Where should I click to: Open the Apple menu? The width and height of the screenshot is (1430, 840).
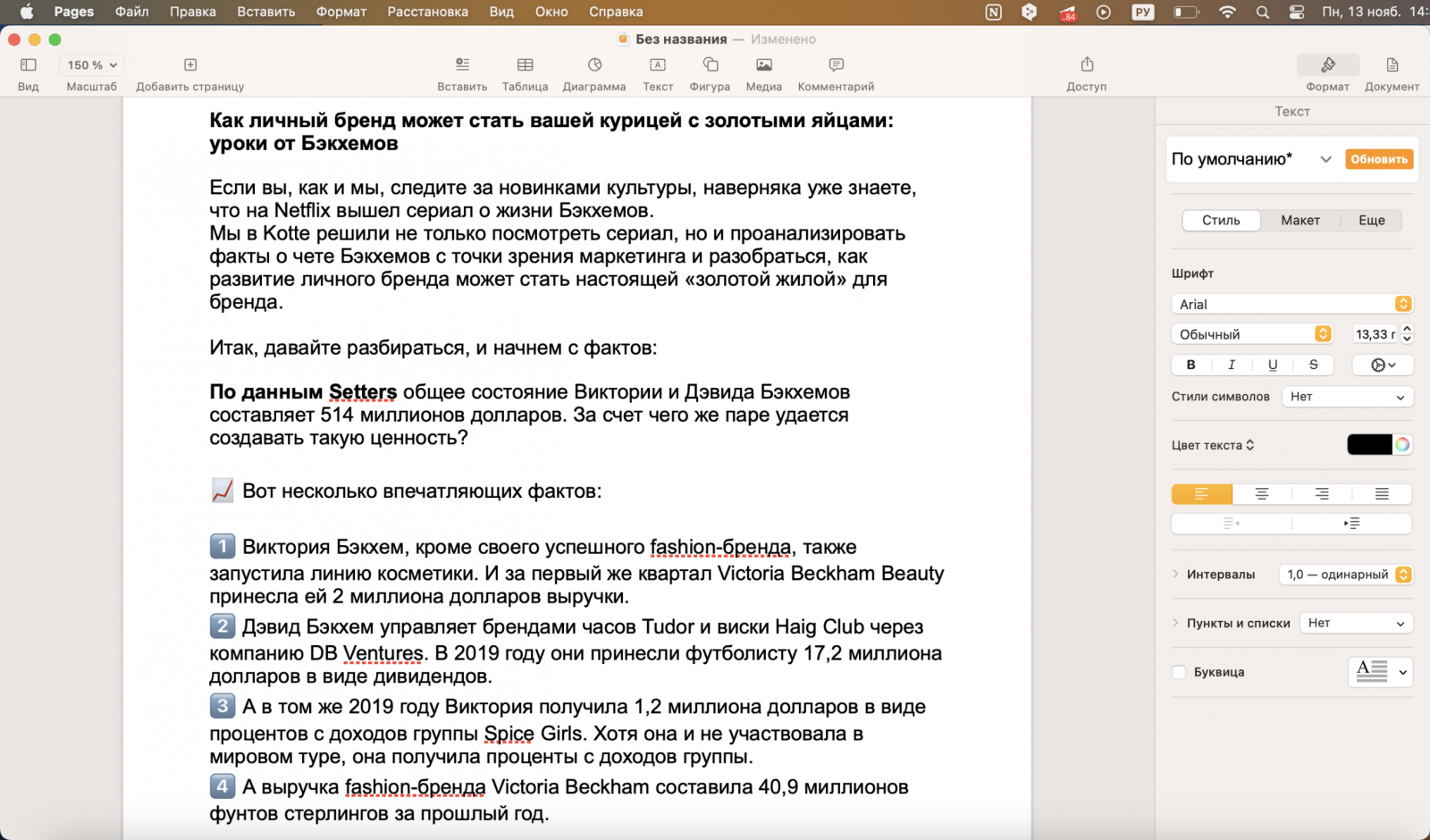click(x=27, y=13)
